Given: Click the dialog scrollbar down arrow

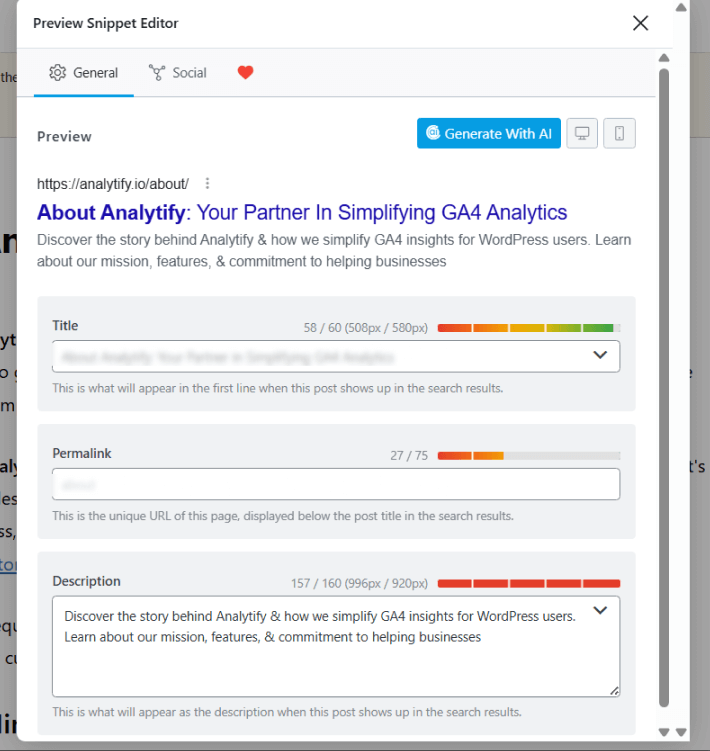Looking at the screenshot, I should point(664,732).
